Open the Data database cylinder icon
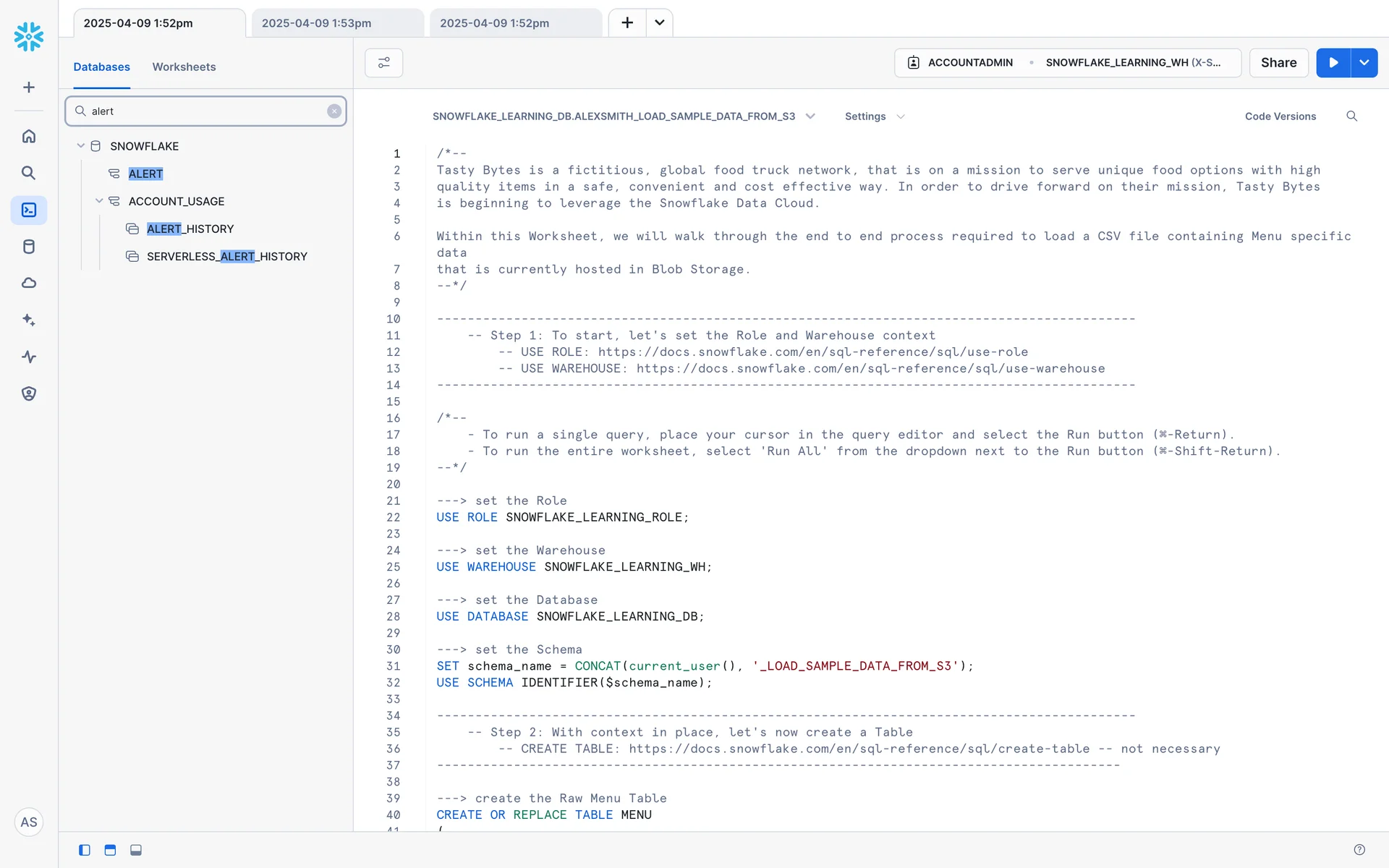The image size is (1389, 868). click(x=29, y=247)
